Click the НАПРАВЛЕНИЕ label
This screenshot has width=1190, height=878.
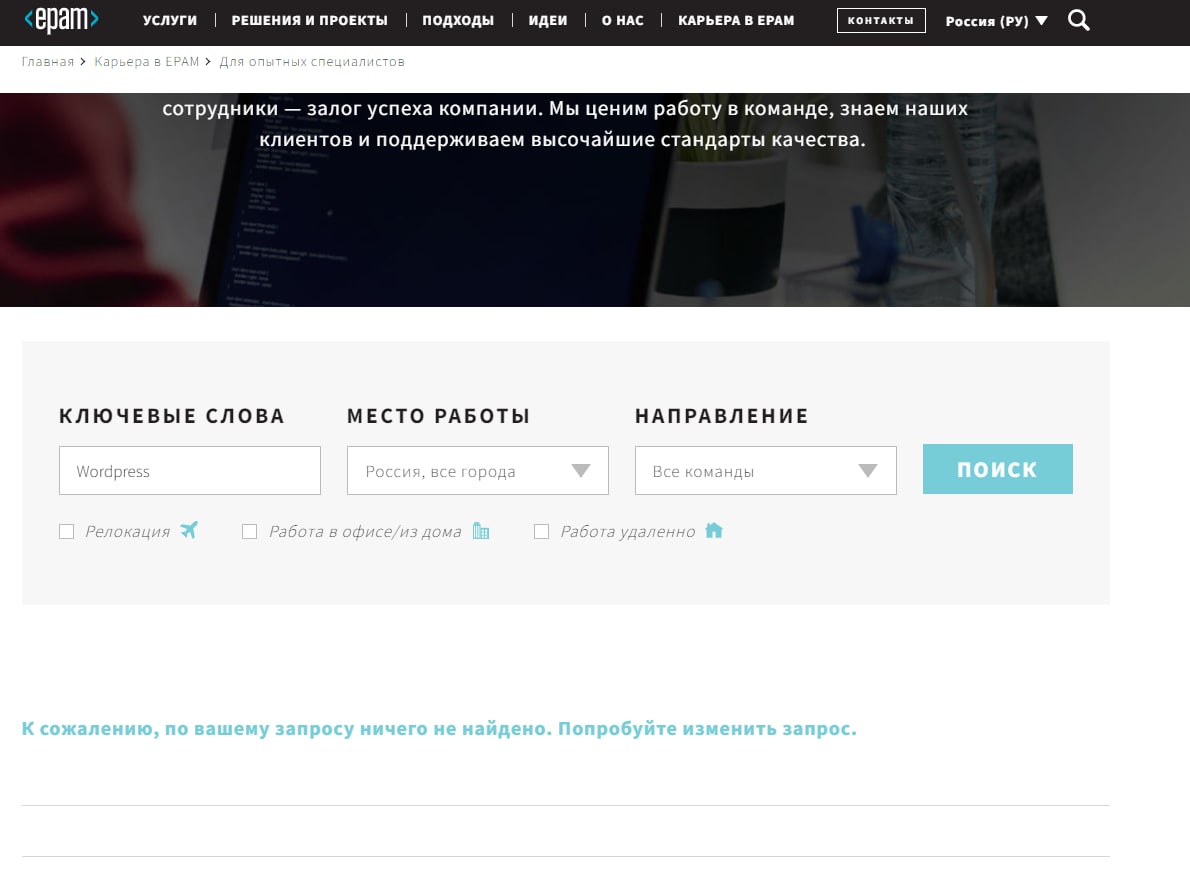(722, 416)
